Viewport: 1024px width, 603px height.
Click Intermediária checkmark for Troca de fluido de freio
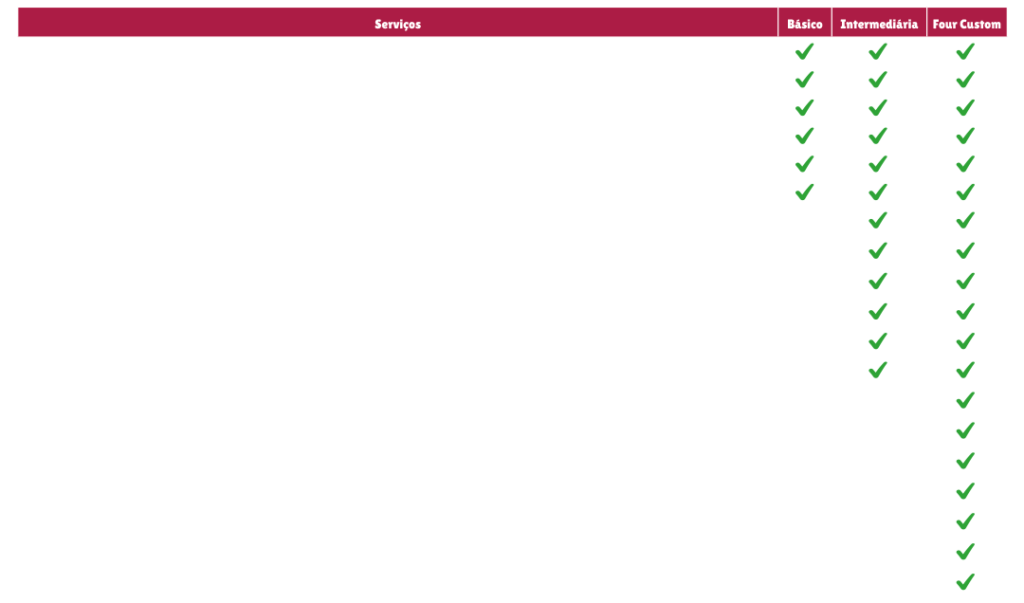tap(877, 251)
